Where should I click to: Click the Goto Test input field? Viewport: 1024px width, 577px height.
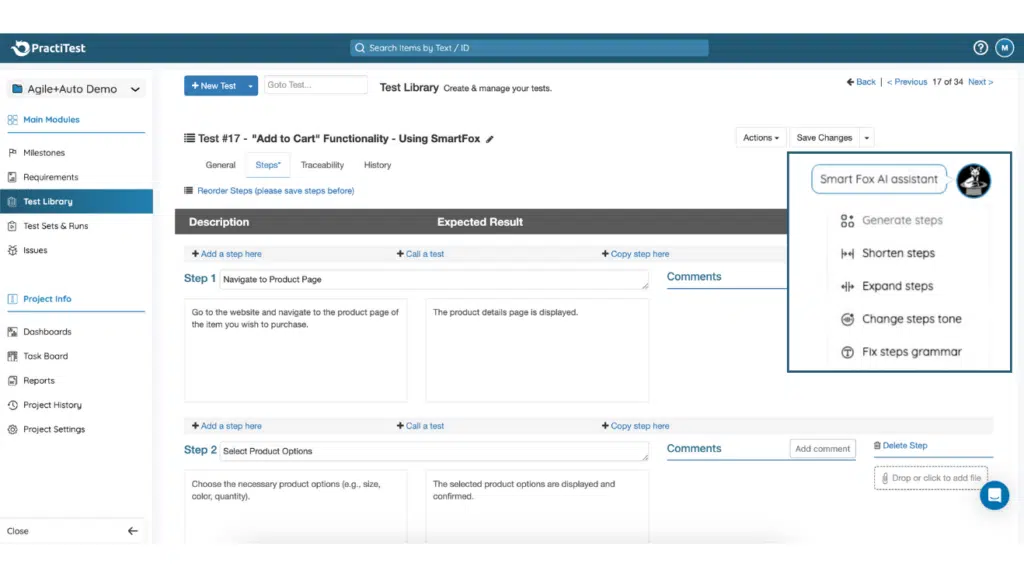pos(315,86)
